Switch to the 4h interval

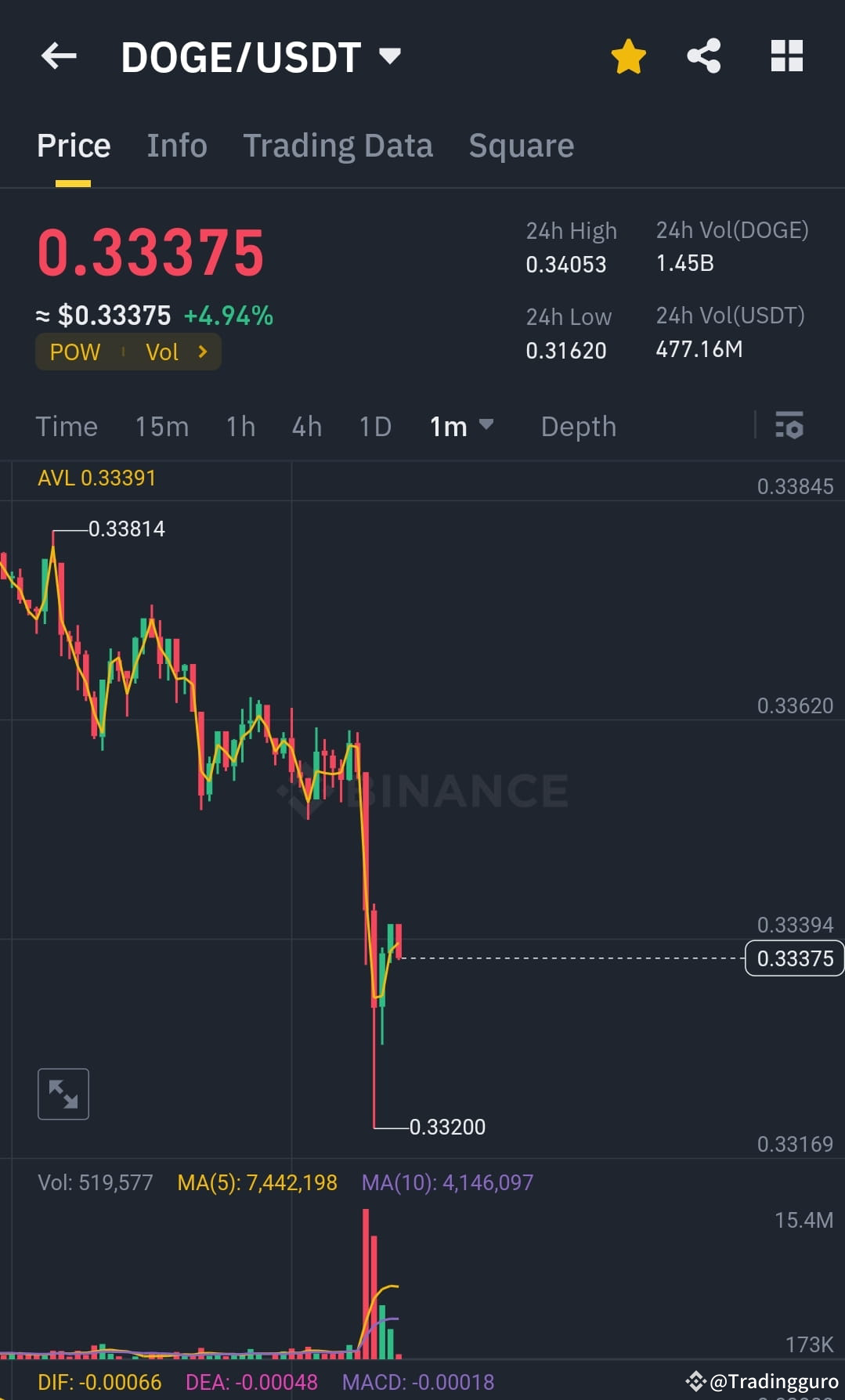point(306,427)
